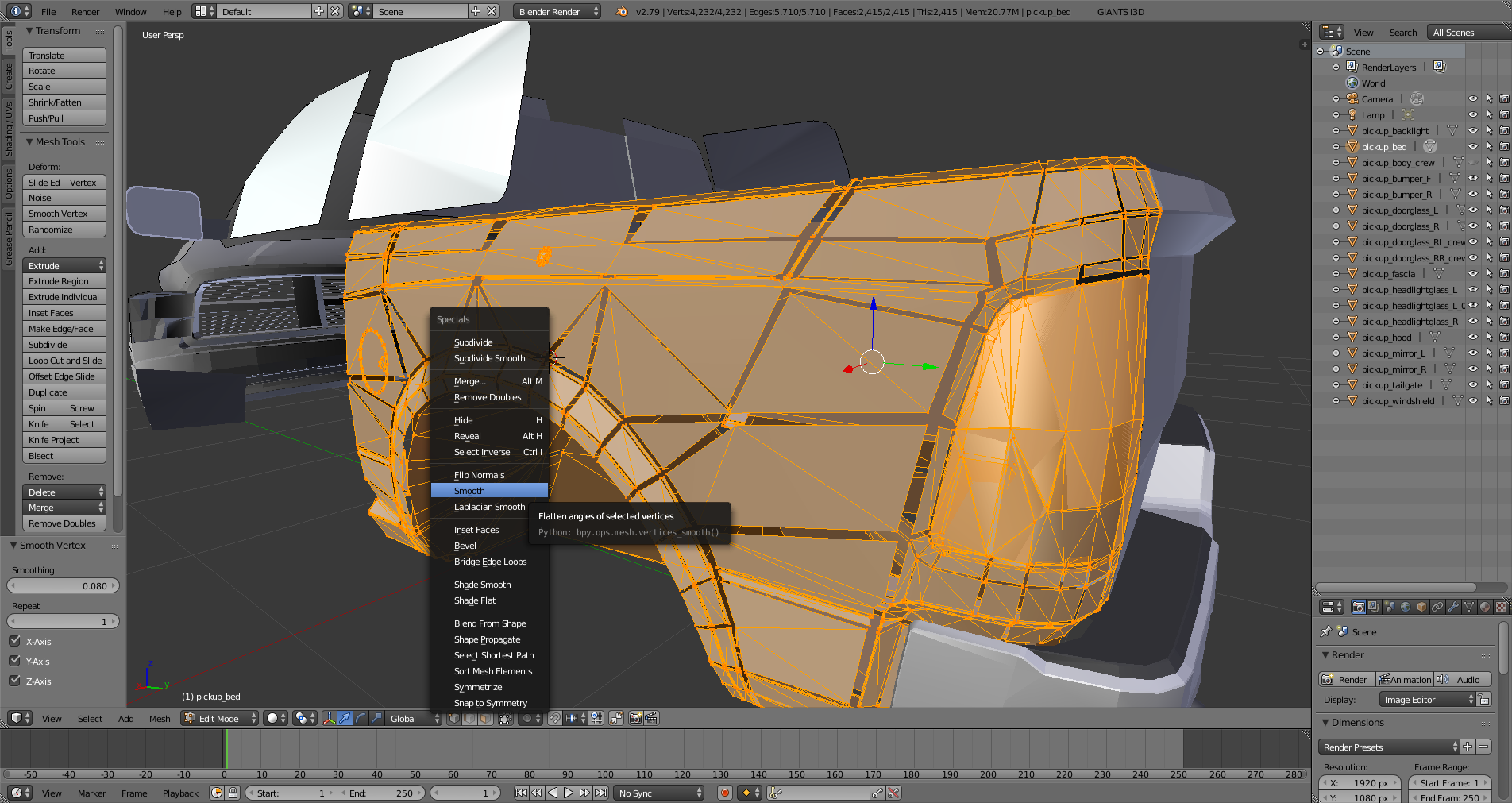Select Laplacian Smooth from Specials menu
1512x803 pixels.
tap(489, 507)
